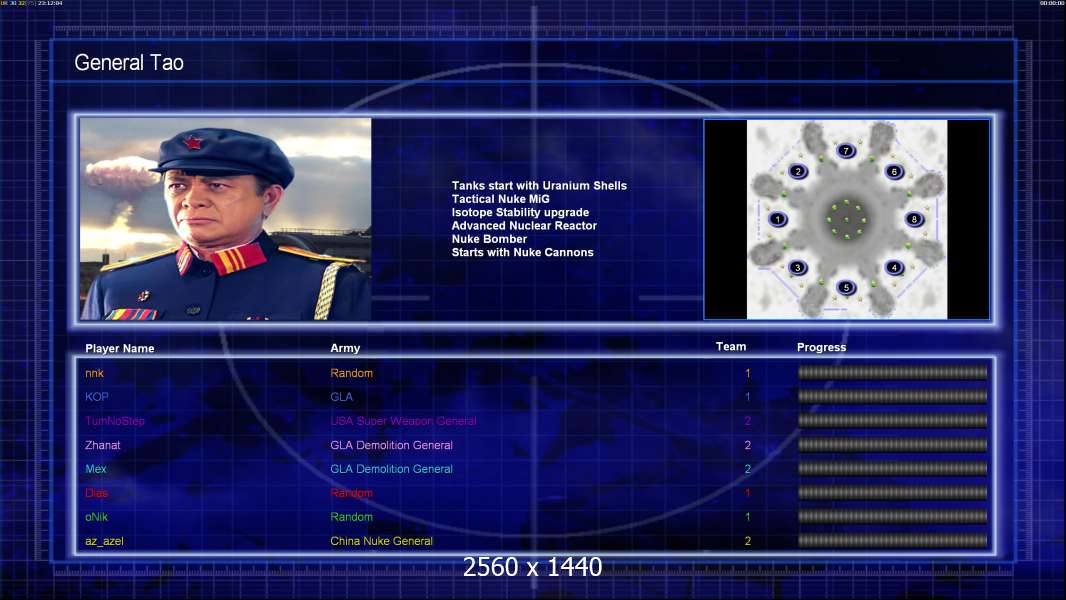The image size is (1066, 600).
Task: Choose start position marker 4 on map
Action: (x=893, y=267)
